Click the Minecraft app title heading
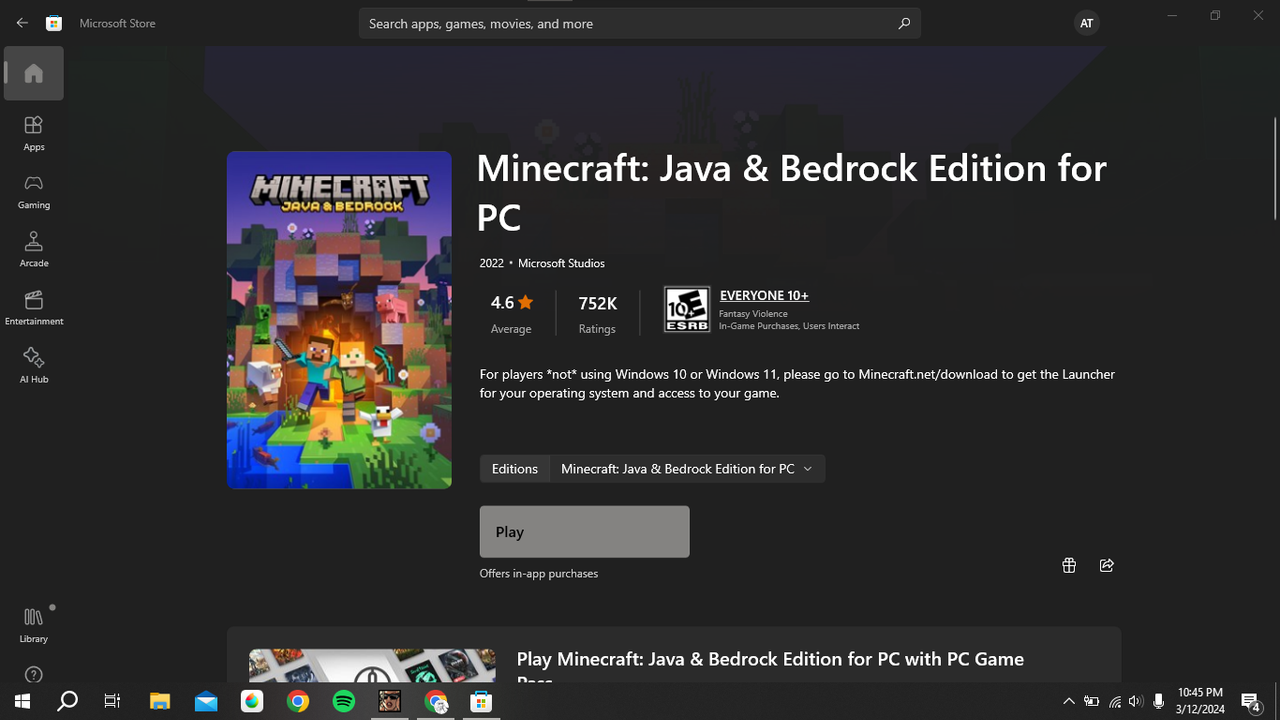 point(791,192)
